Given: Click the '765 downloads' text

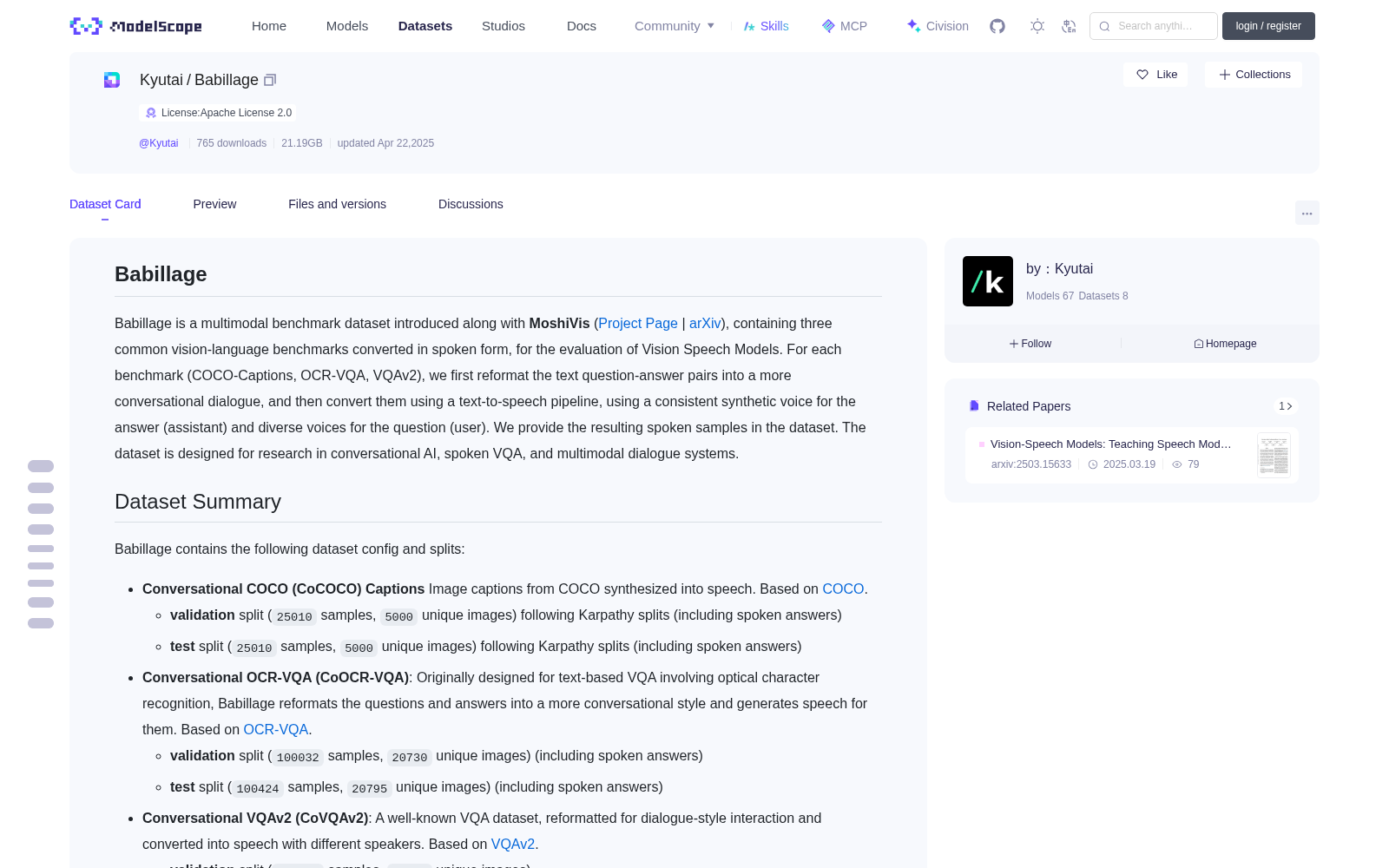Looking at the screenshot, I should pyautogui.click(x=231, y=143).
